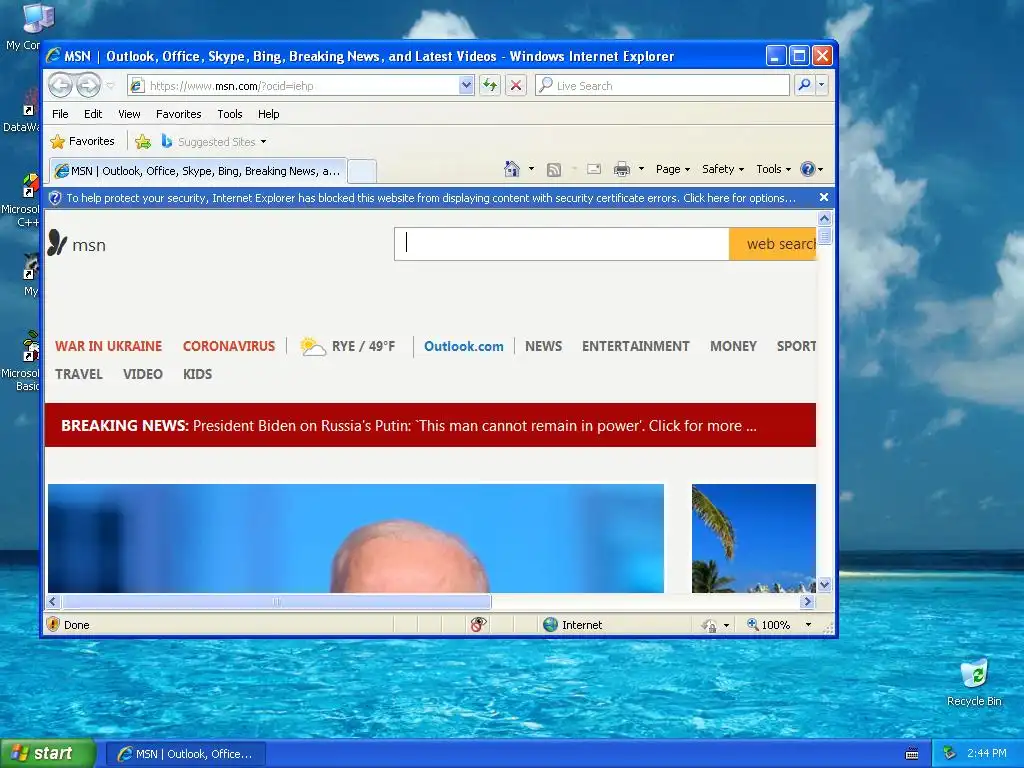Open the Safety dropdown menu

tap(722, 169)
